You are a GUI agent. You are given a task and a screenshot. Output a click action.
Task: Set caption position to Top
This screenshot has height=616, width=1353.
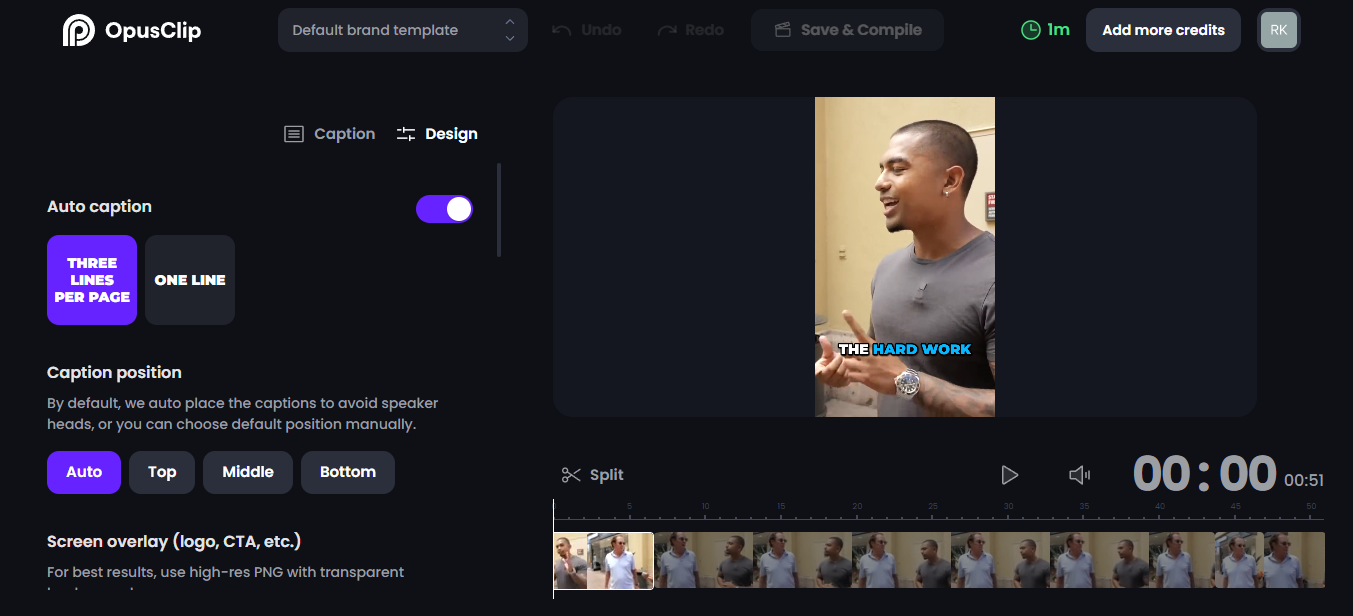point(162,472)
